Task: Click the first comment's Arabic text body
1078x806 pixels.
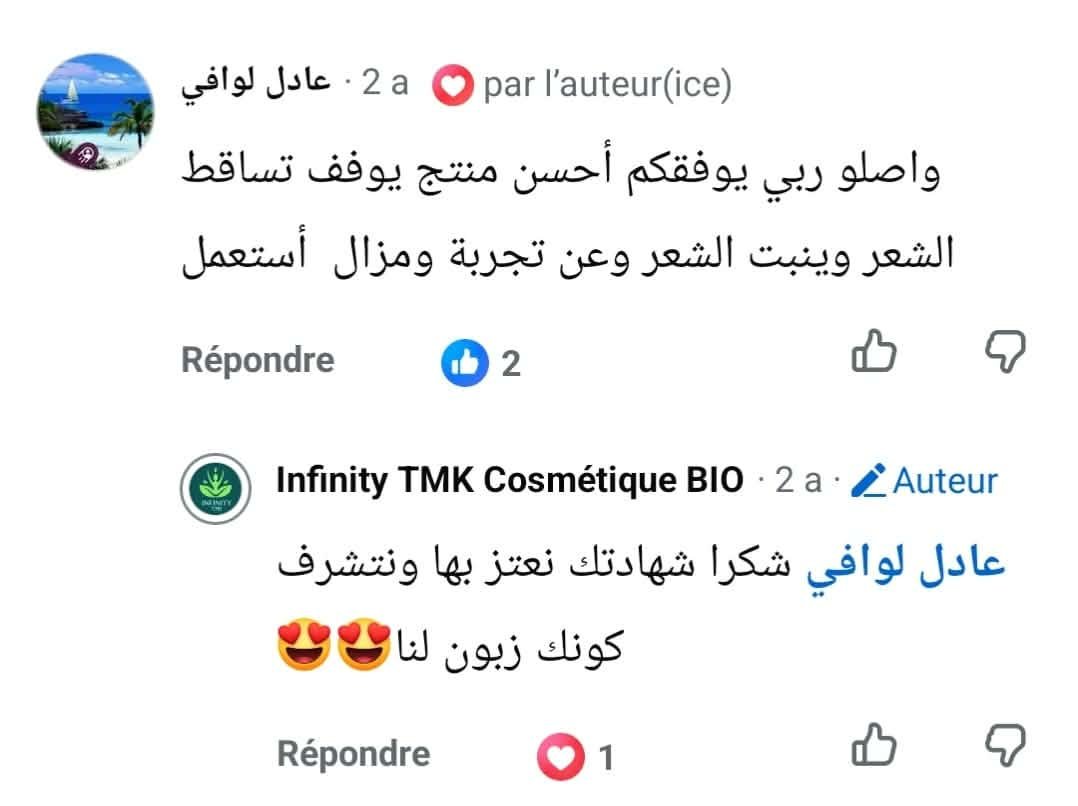Action: [568, 211]
